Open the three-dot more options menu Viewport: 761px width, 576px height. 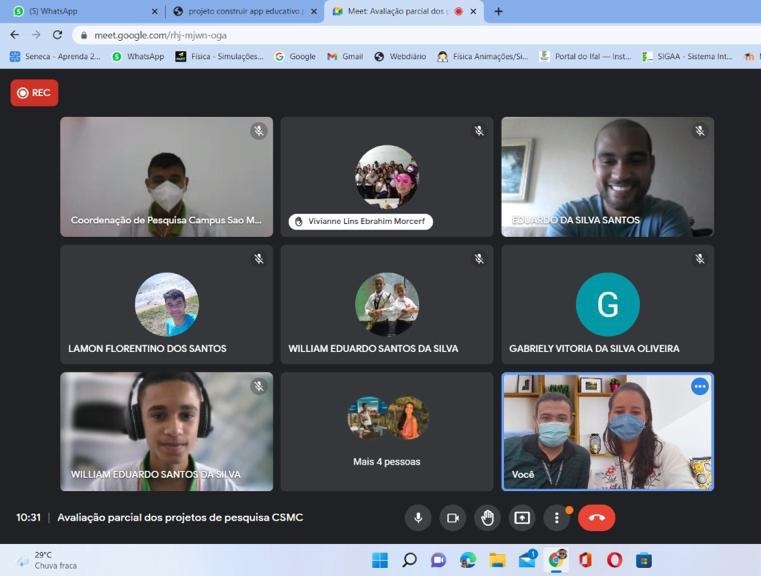(557, 517)
